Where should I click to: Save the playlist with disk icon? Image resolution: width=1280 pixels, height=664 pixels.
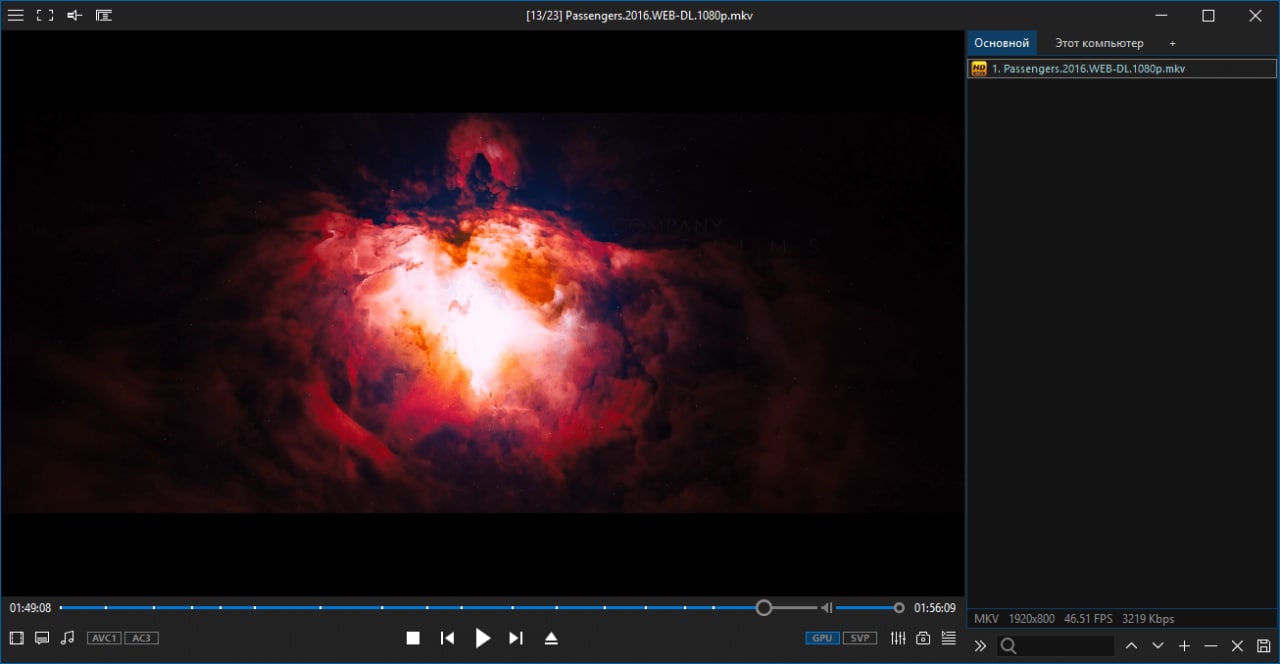point(1264,646)
